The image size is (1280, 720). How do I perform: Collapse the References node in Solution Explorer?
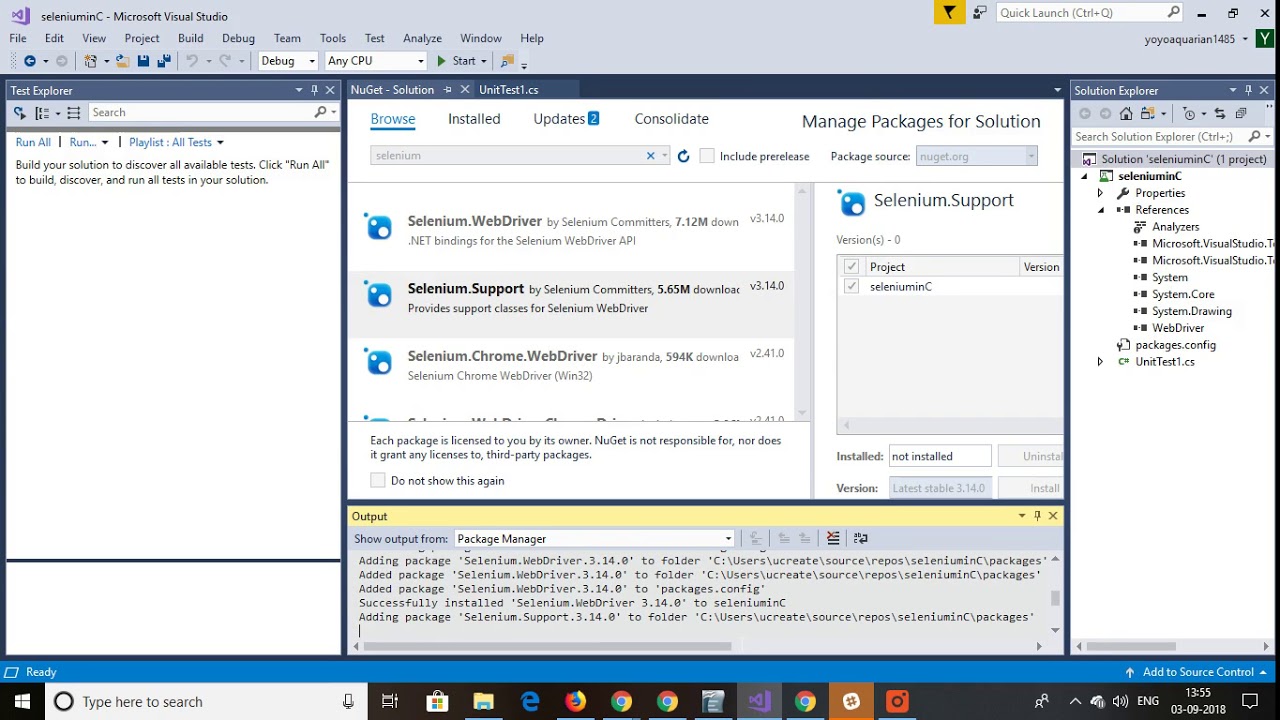(x=1100, y=210)
